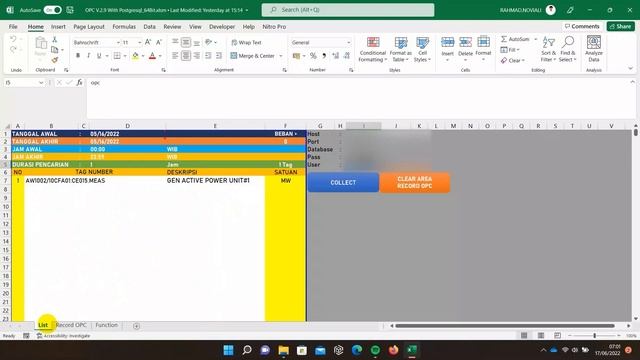
Task: Toggle center horizontal alignment
Action: coord(186,56)
